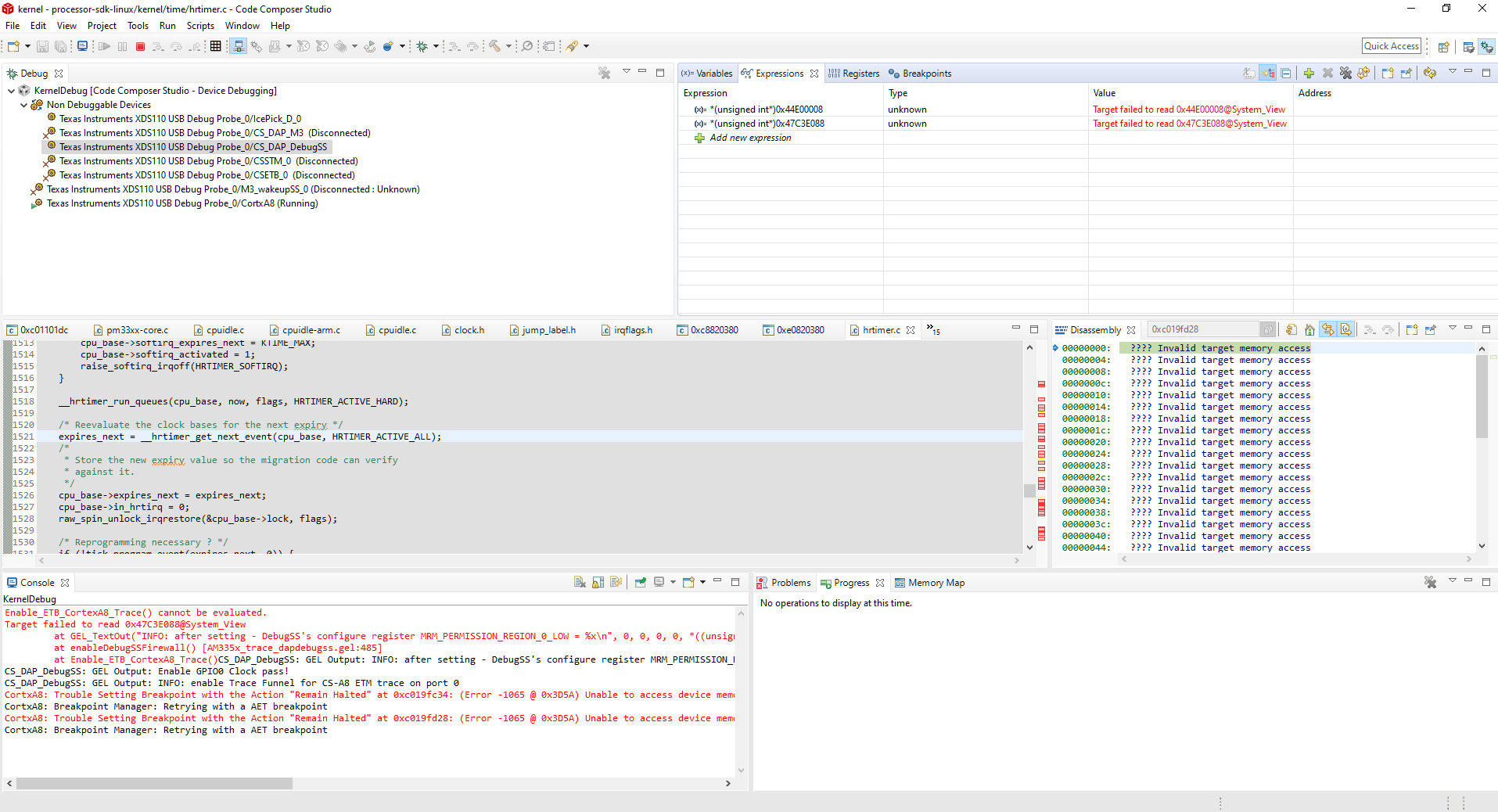This screenshot has height=812, width=1498.
Task: Click the green Debug bug icon
Action: tap(422, 47)
